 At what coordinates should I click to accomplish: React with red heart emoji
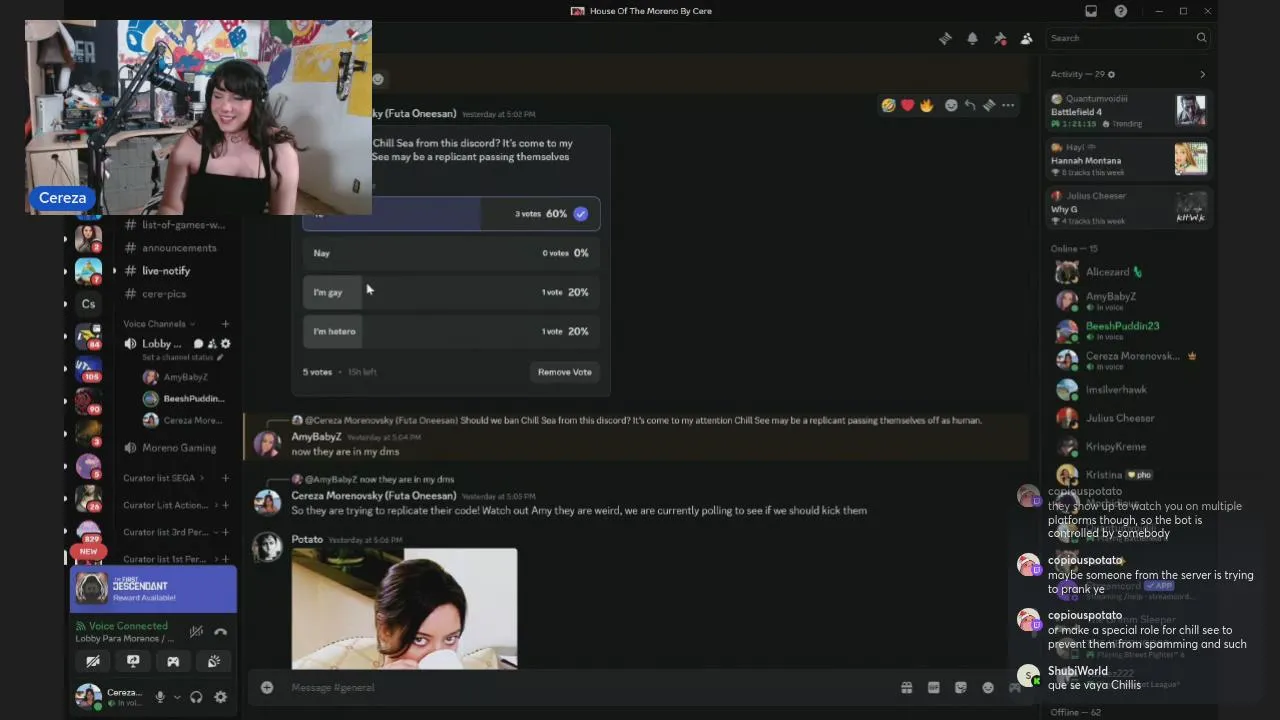(x=907, y=105)
